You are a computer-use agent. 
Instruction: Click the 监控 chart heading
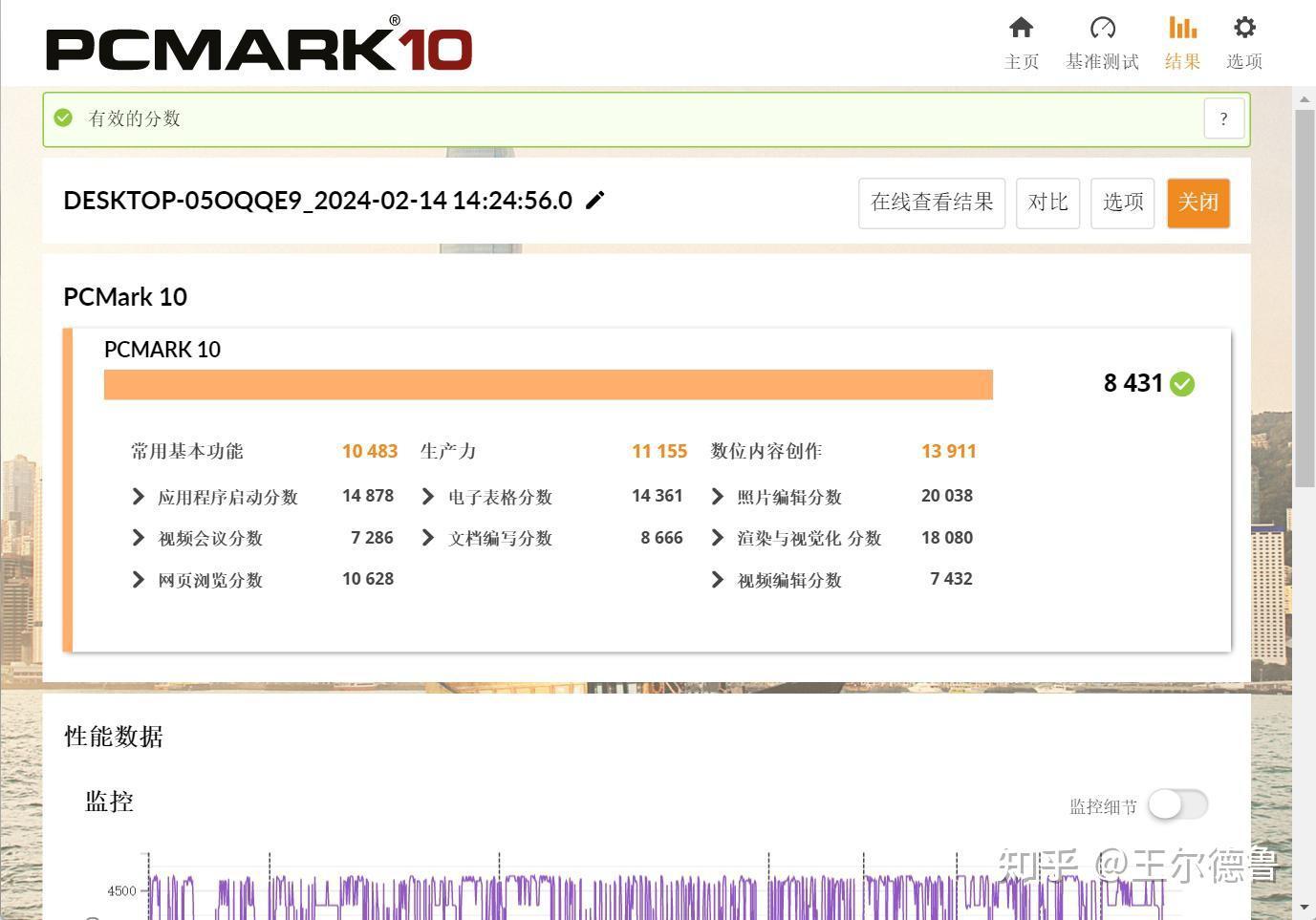109,802
